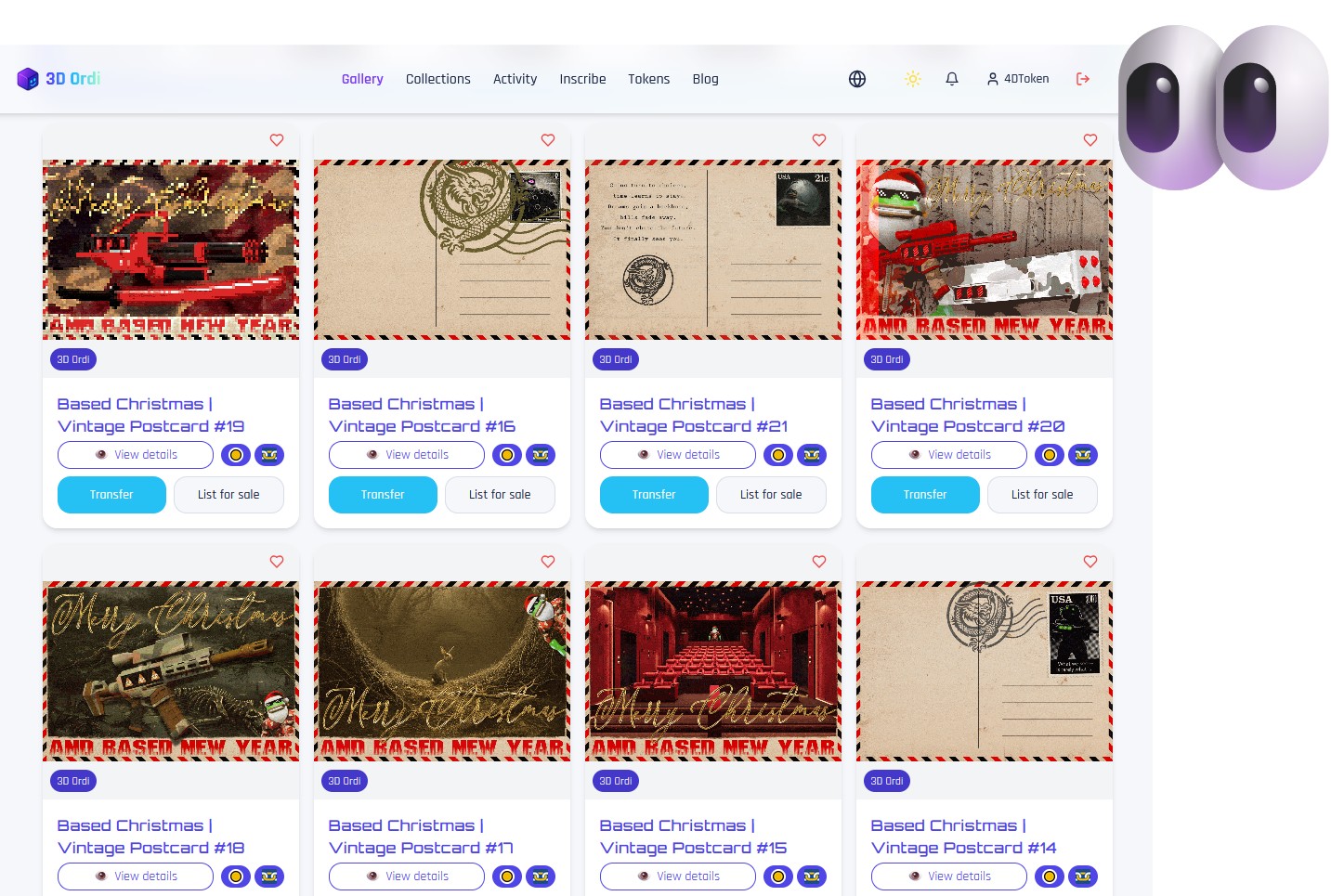View details of Postcard #18

(x=136, y=877)
